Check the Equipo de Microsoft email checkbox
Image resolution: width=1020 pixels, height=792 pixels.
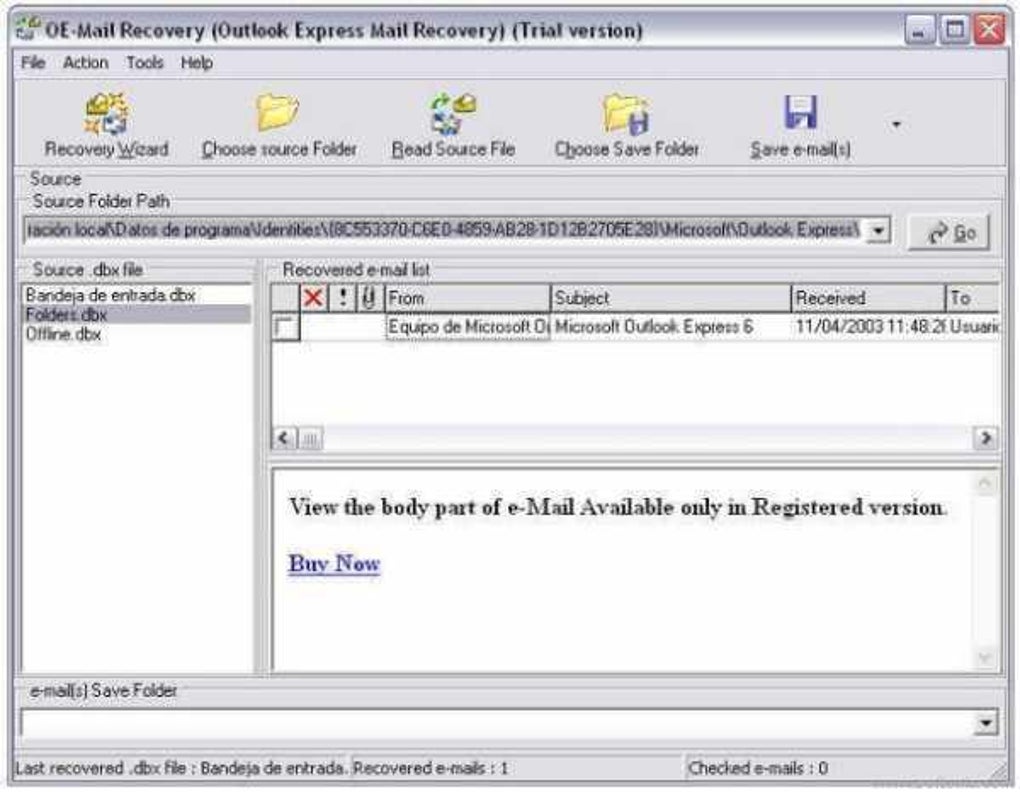point(286,327)
